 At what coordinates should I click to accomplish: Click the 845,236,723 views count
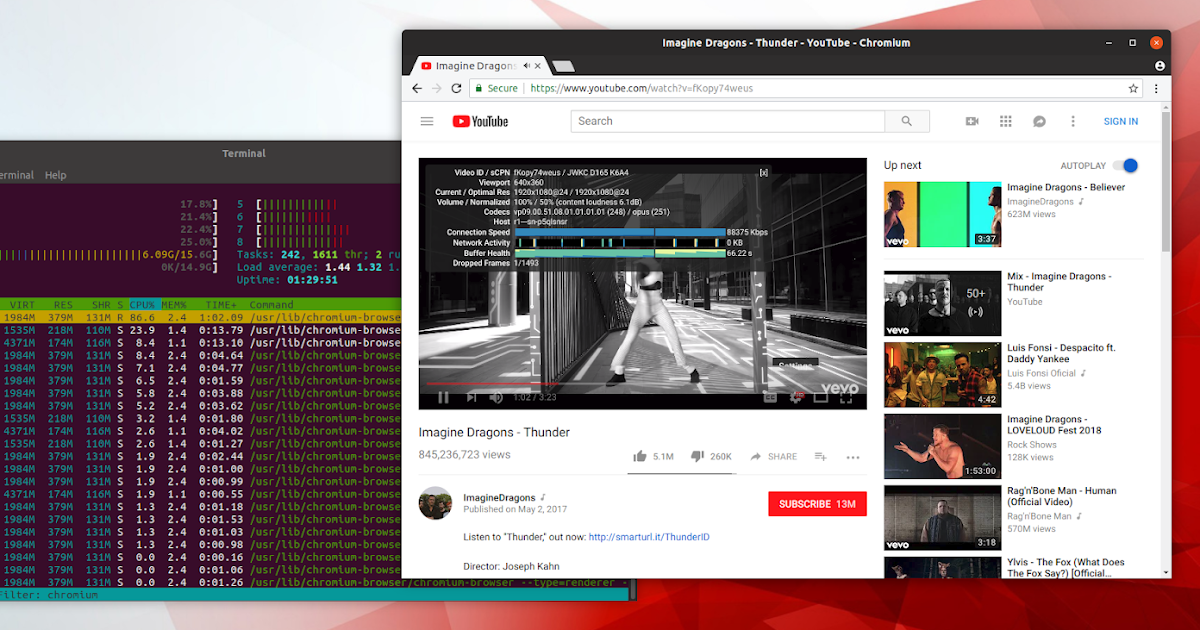pyautogui.click(x=465, y=454)
